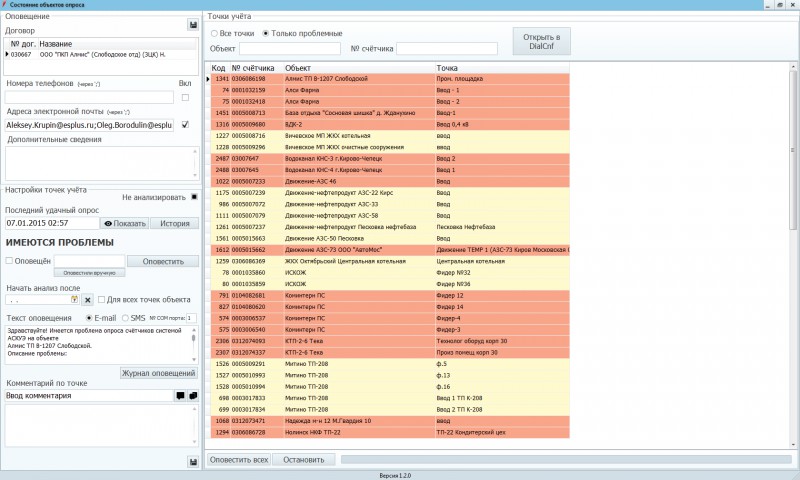The height and width of the screenshot is (480, 800).
Task: Click the Оповестить button
Action: coord(163,261)
